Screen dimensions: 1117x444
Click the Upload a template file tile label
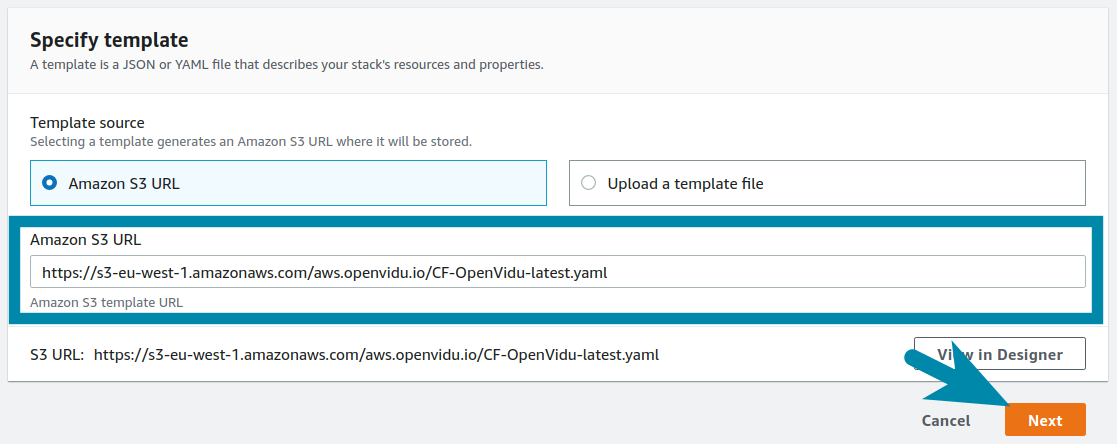point(685,184)
